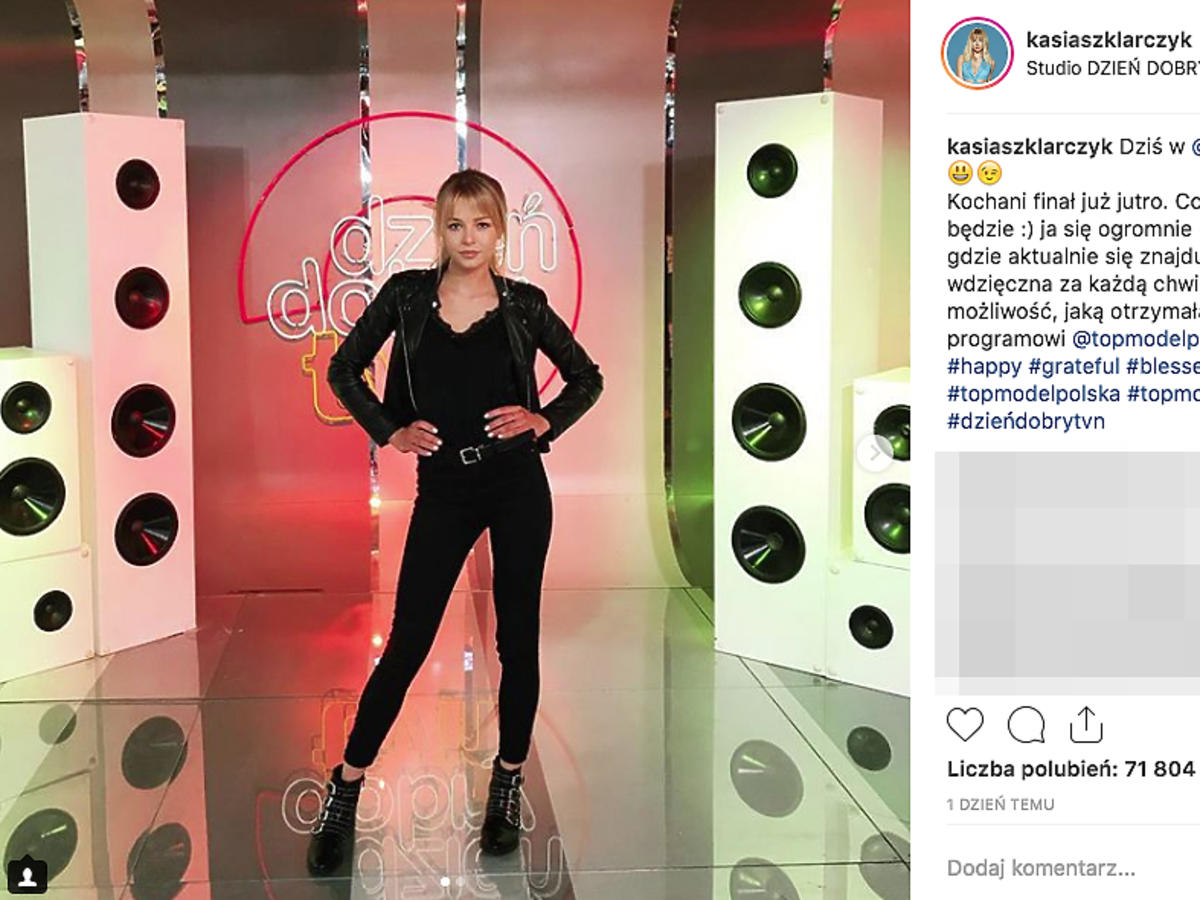Open the kasiaszklarczyk username in the post header
This screenshot has width=1200, height=900.
tap(1108, 39)
